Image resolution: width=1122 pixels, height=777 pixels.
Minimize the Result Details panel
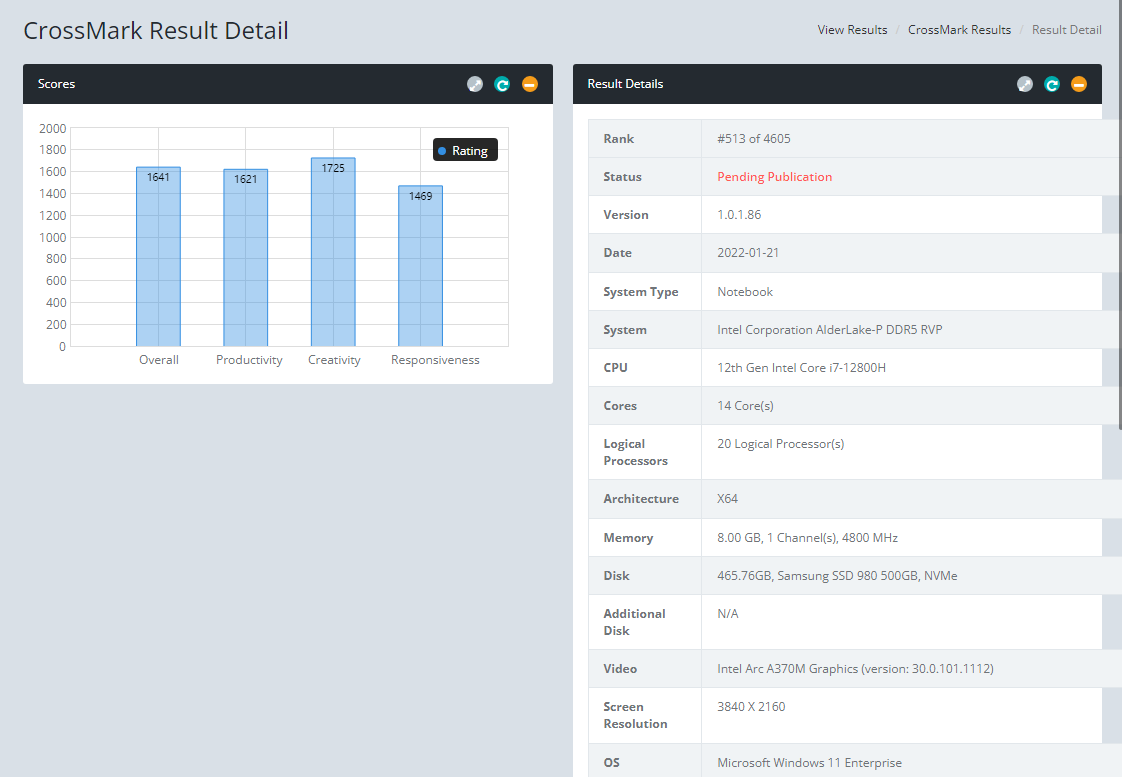coord(1079,84)
